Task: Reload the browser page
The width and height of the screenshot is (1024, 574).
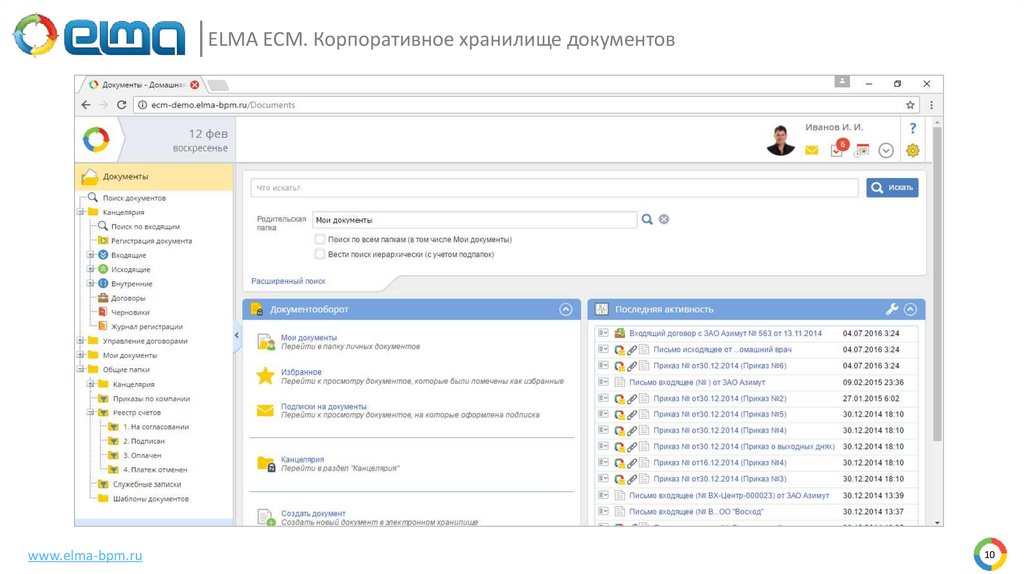Action: click(x=121, y=104)
